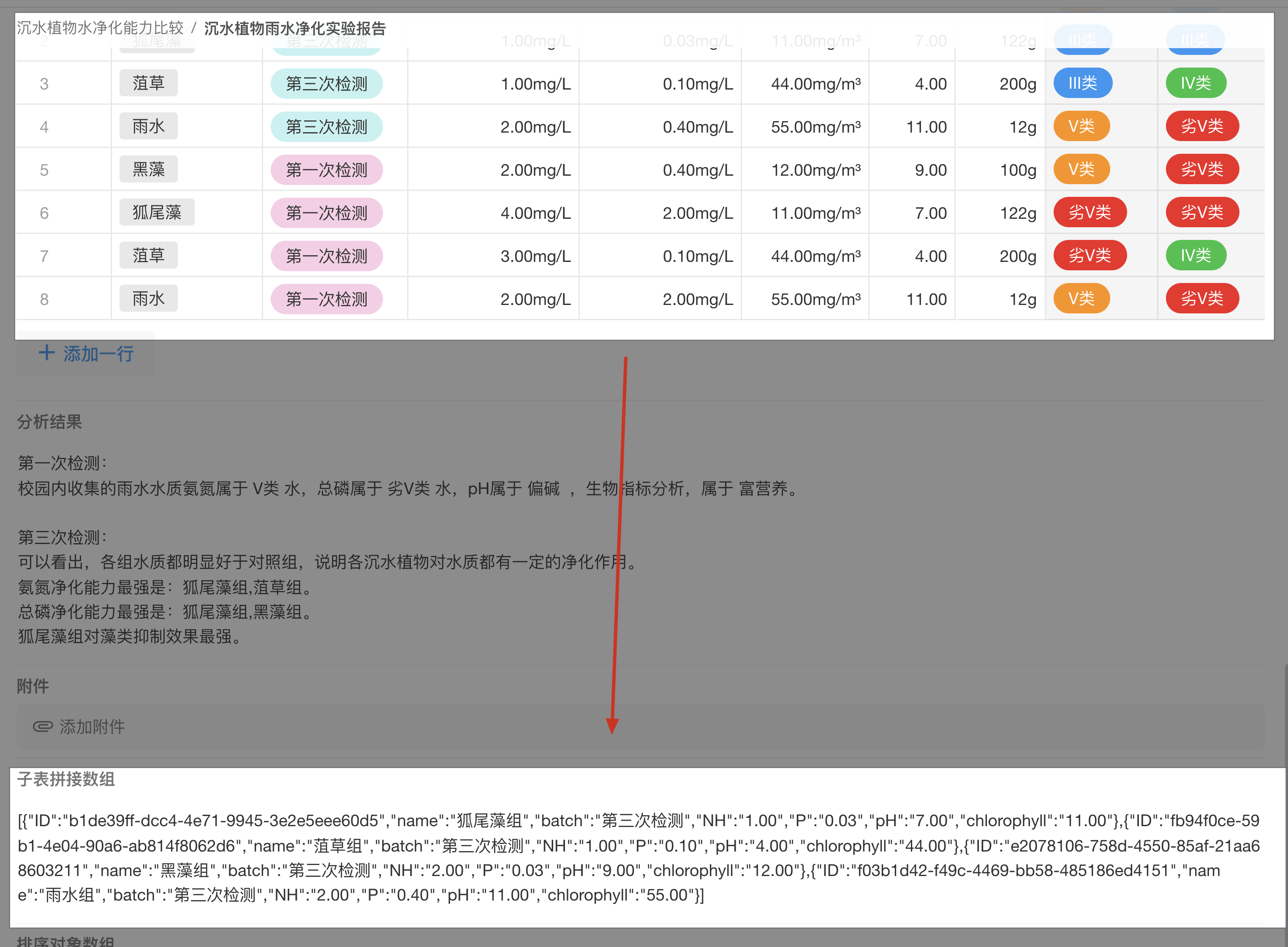This screenshot has height=947, width=1288.
Task: Click the 200g weight cell in row 3
Action: (1018, 84)
